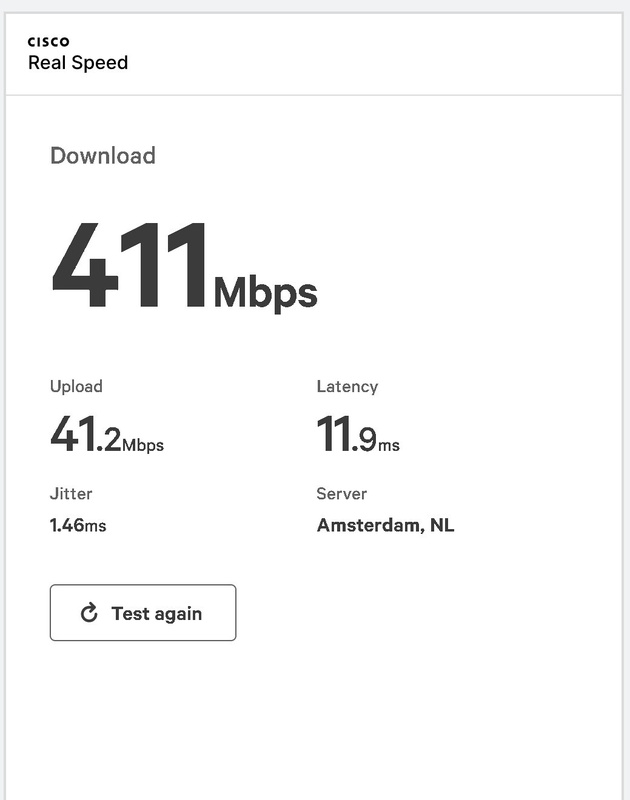Select the Amsterdam, NL server name
630x800 pixels.
[385, 525]
